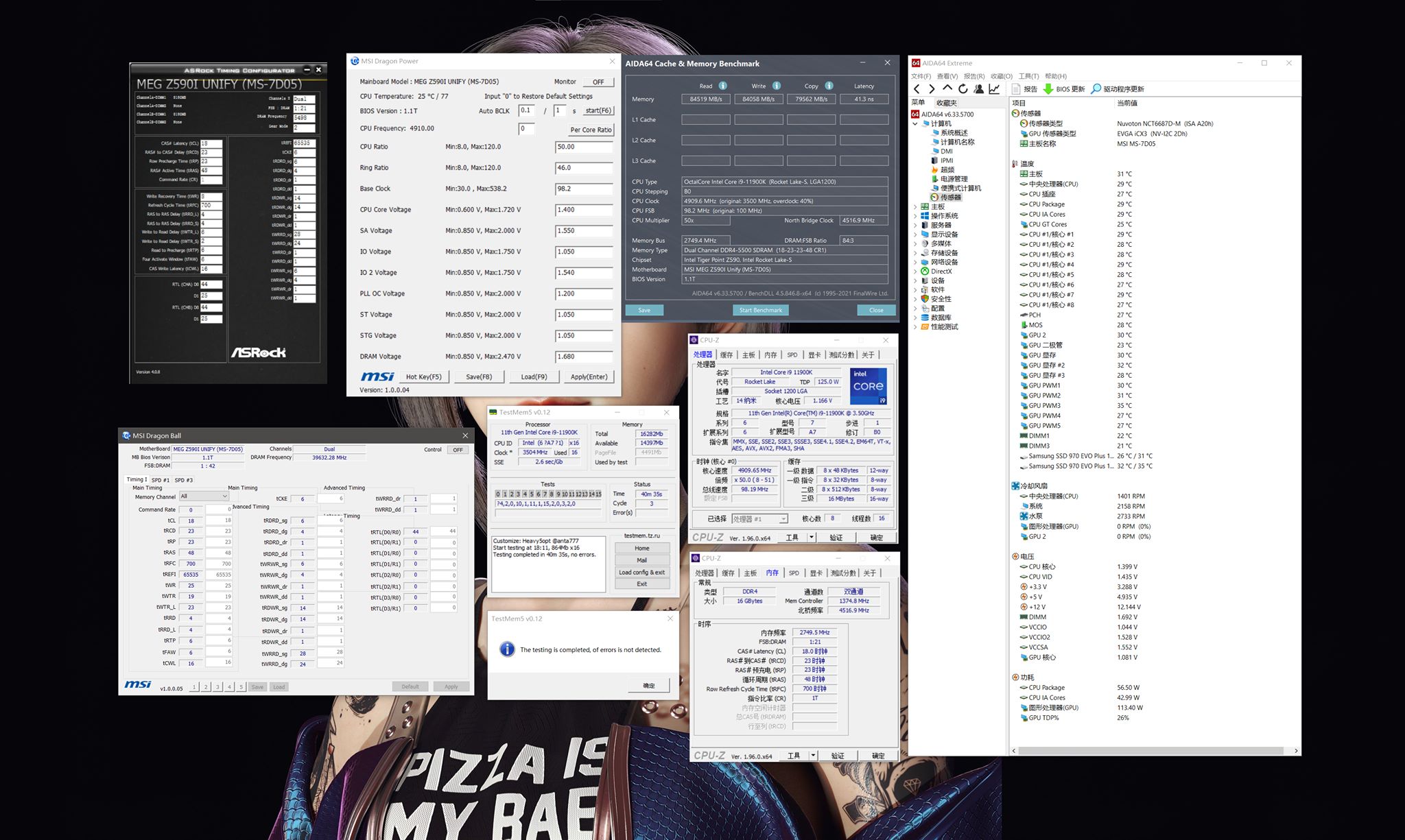The width and height of the screenshot is (1405, 840).
Task: Click the 验证 button in lower CPU-Z
Action: click(838, 756)
